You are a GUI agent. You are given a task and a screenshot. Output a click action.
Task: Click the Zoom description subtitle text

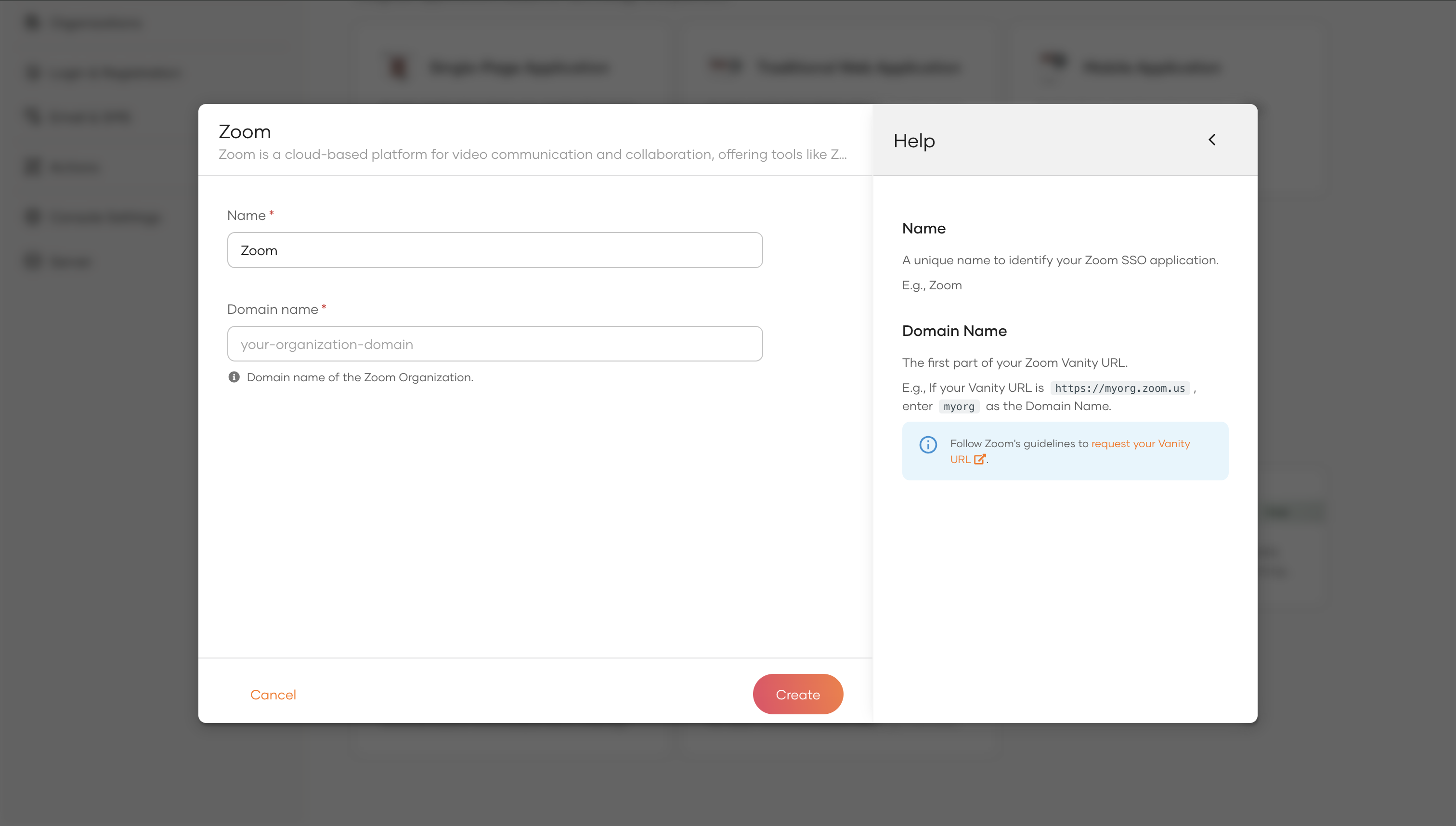533,155
